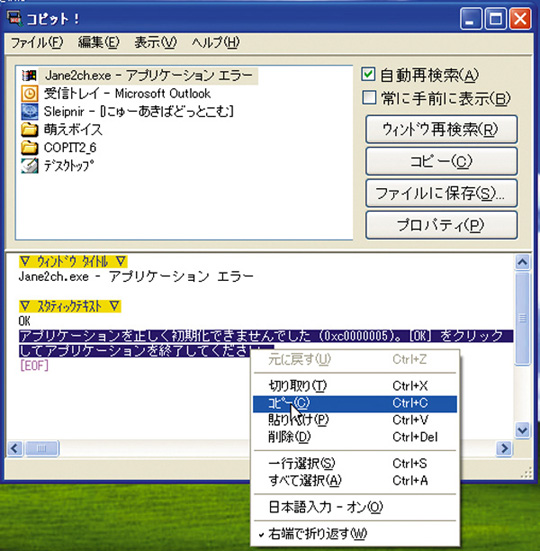
Task: Enable the 常に手前に表示(B) checkbox
Action: [x=369, y=98]
